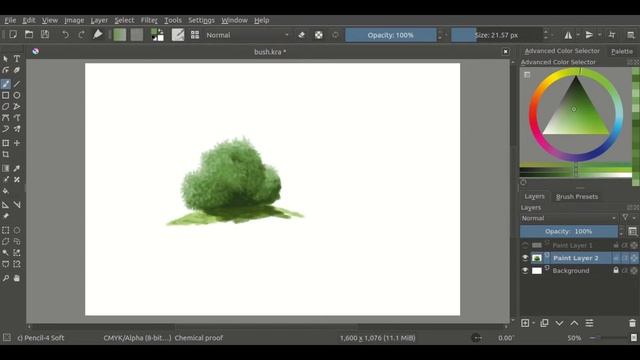Select the Calligraphy tool

(17, 70)
